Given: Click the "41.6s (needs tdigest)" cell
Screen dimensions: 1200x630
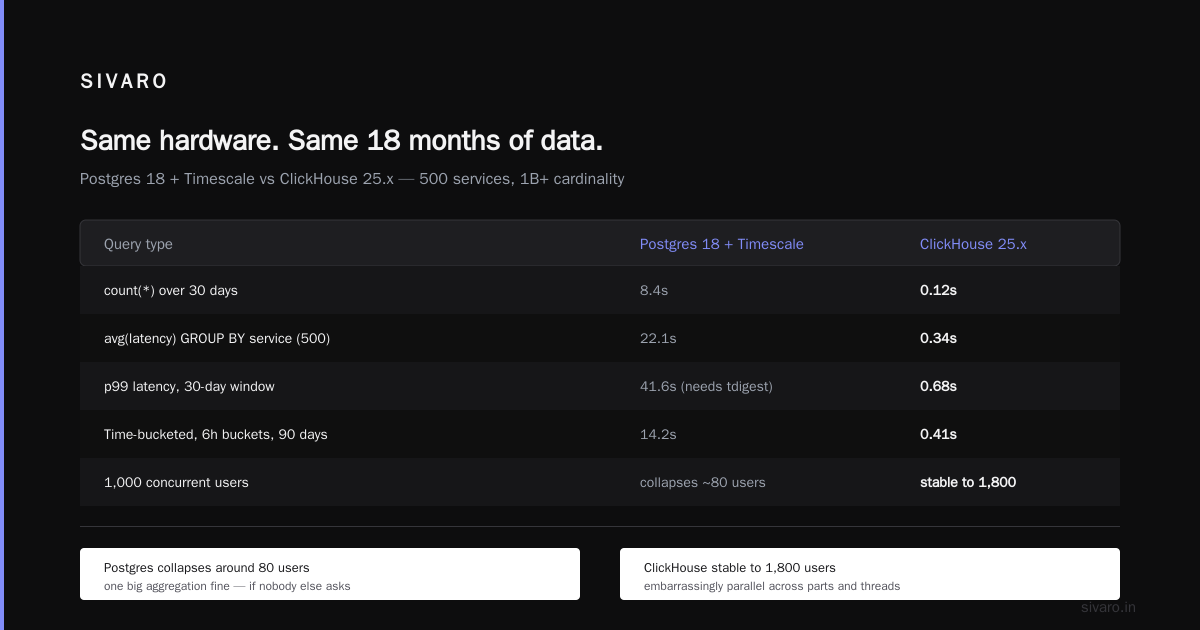Looking at the screenshot, I should [706, 386].
